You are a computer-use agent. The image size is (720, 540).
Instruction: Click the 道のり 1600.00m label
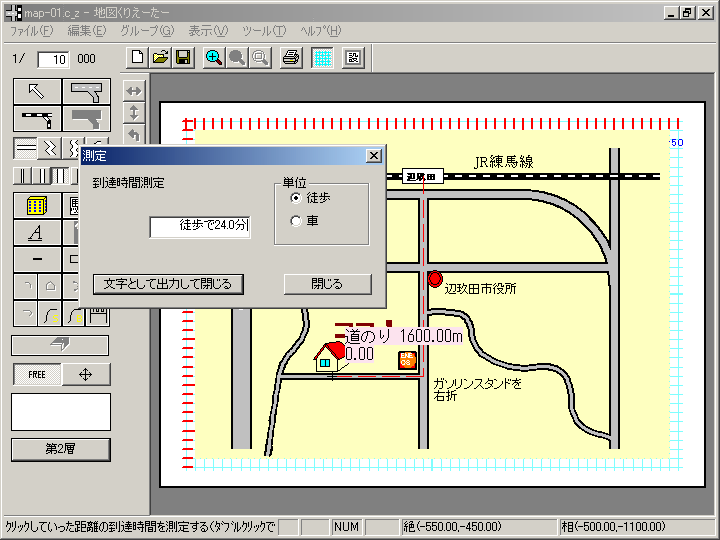404,336
